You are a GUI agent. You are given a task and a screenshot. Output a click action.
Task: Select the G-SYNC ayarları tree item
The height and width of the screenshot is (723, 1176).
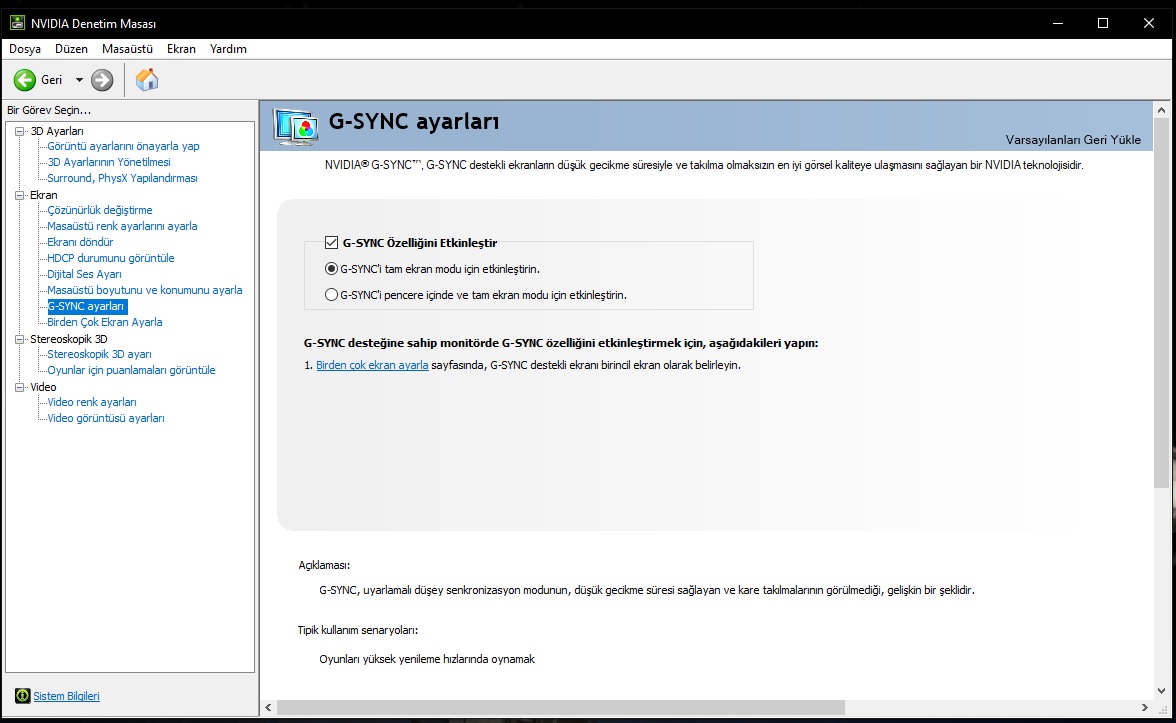coord(86,306)
